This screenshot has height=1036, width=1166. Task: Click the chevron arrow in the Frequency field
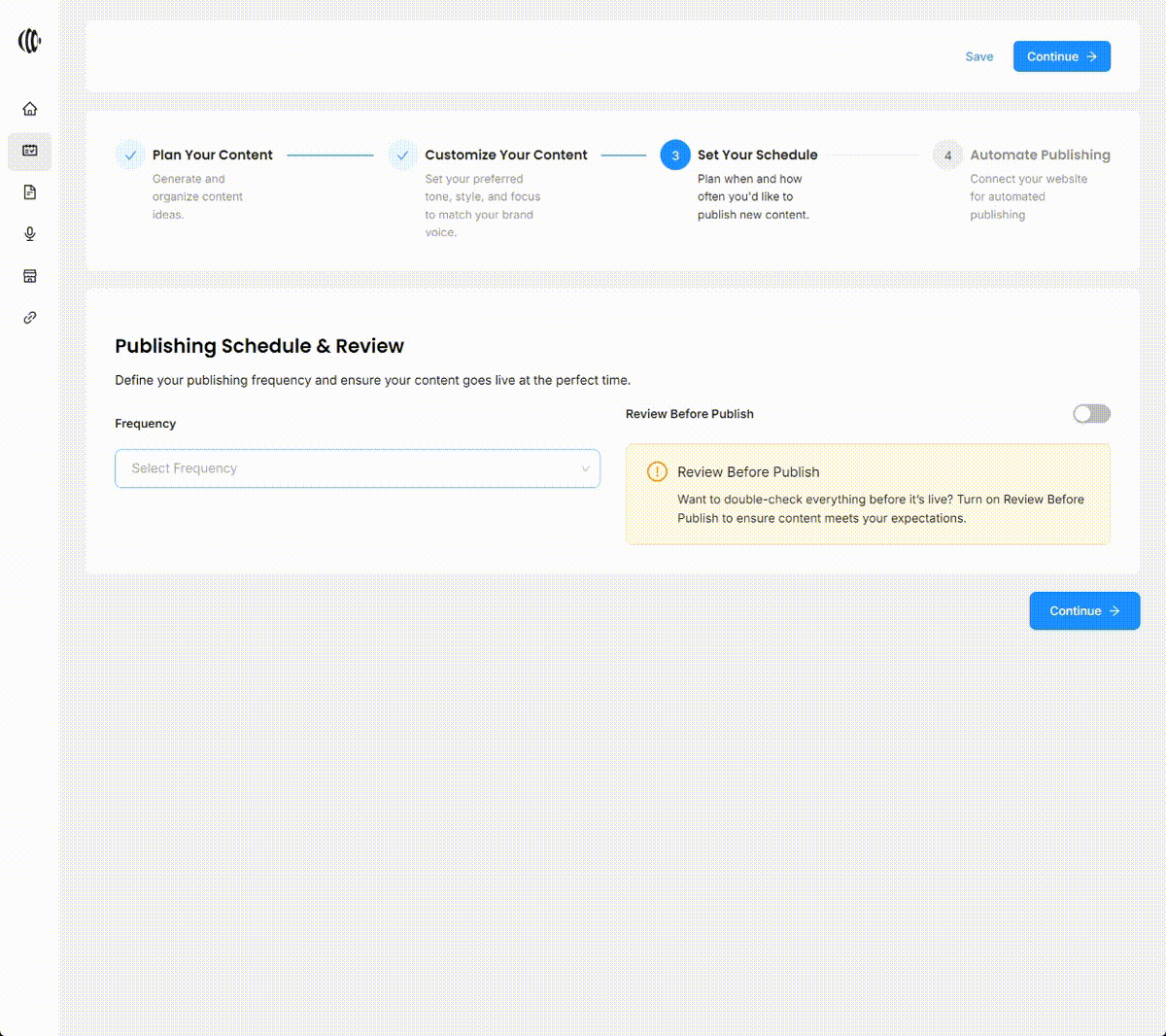pyautogui.click(x=585, y=468)
